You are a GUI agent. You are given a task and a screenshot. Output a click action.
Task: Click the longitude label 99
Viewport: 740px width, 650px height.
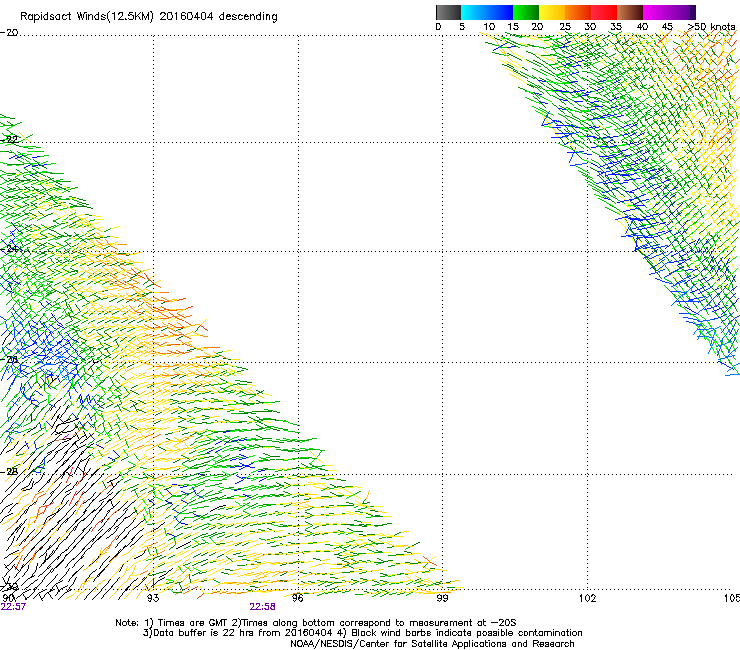(442, 599)
